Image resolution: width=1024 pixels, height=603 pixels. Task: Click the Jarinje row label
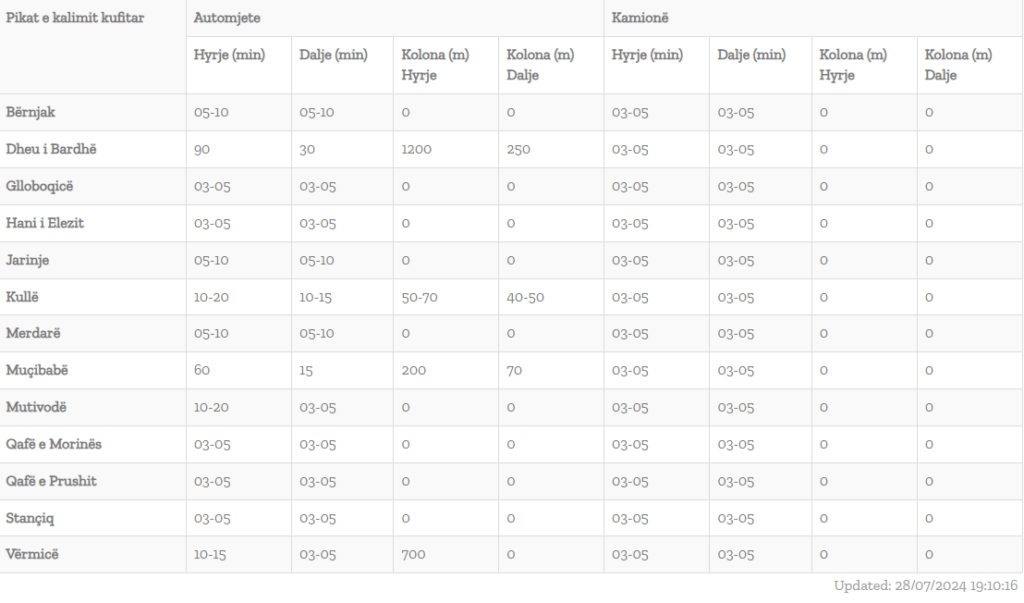(x=27, y=260)
